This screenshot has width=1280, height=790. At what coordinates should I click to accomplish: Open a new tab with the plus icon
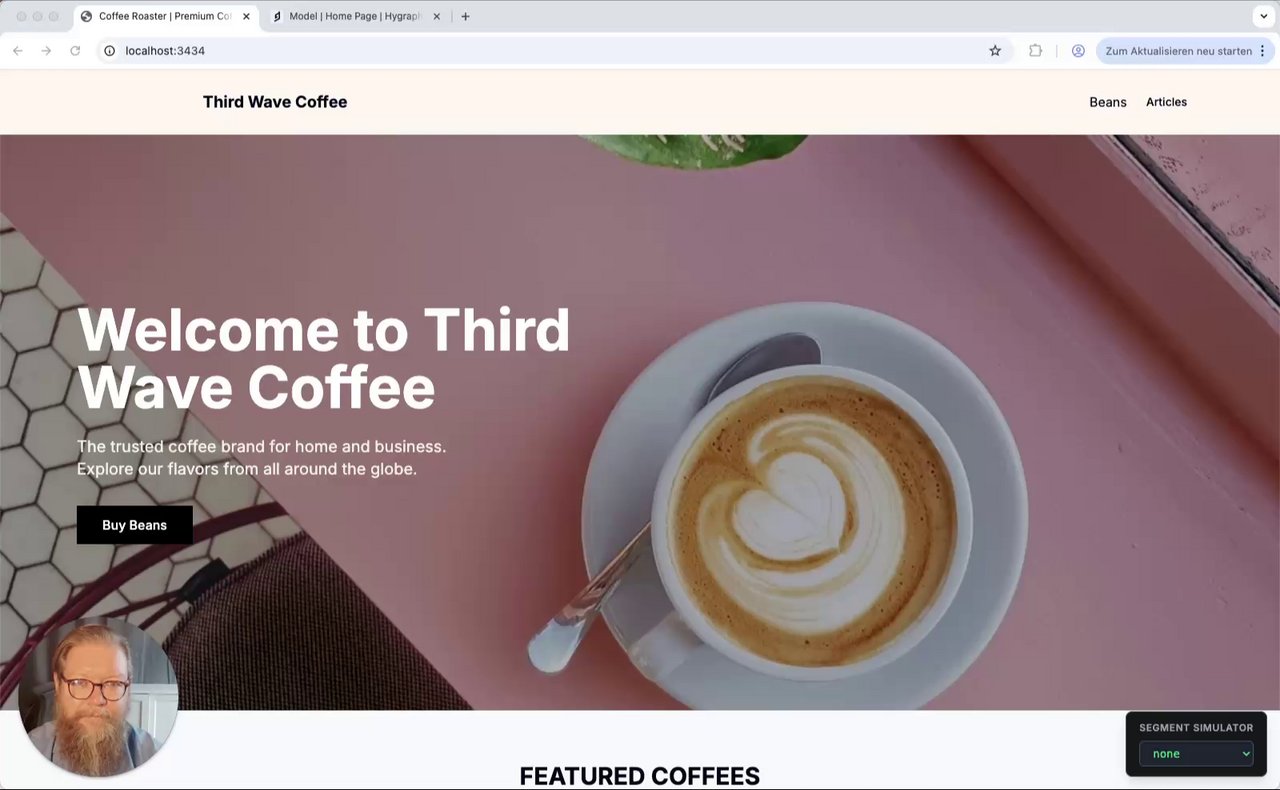[465, 17]
